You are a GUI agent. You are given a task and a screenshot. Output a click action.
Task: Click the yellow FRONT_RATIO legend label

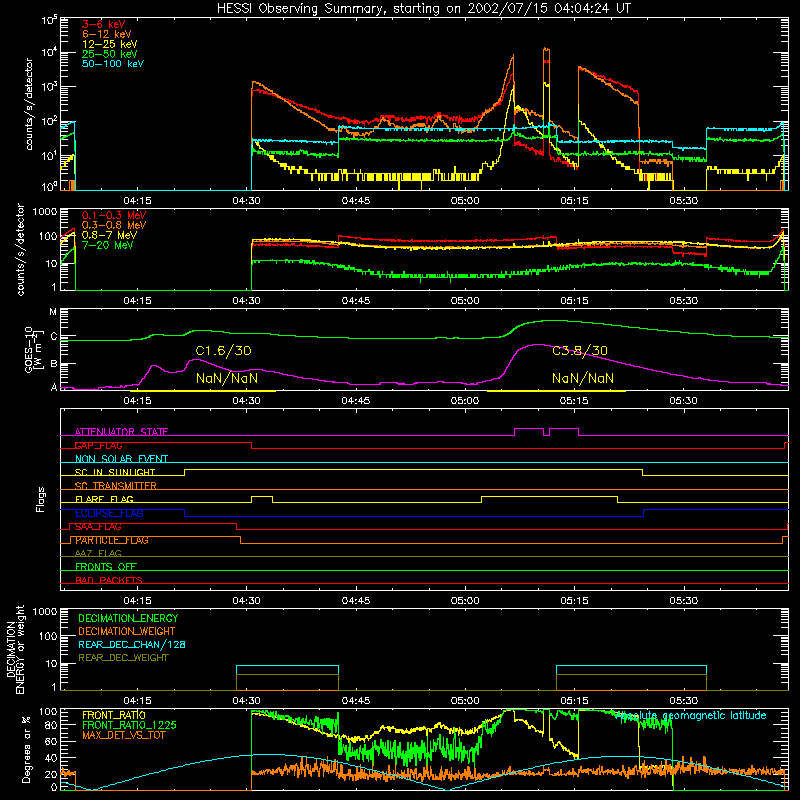(x=113, y=715)
